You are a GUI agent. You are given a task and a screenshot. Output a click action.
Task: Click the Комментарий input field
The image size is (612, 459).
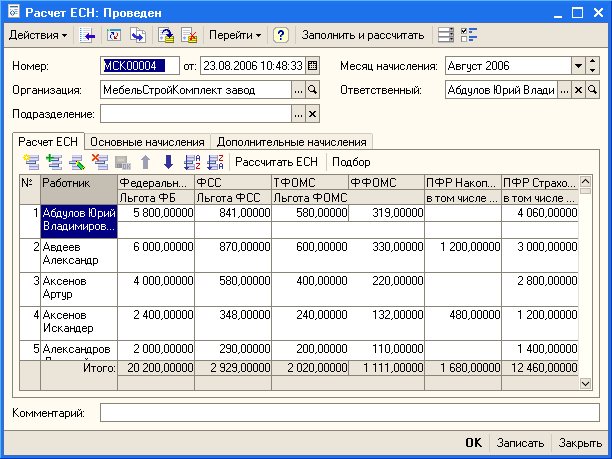pos(350,413)
